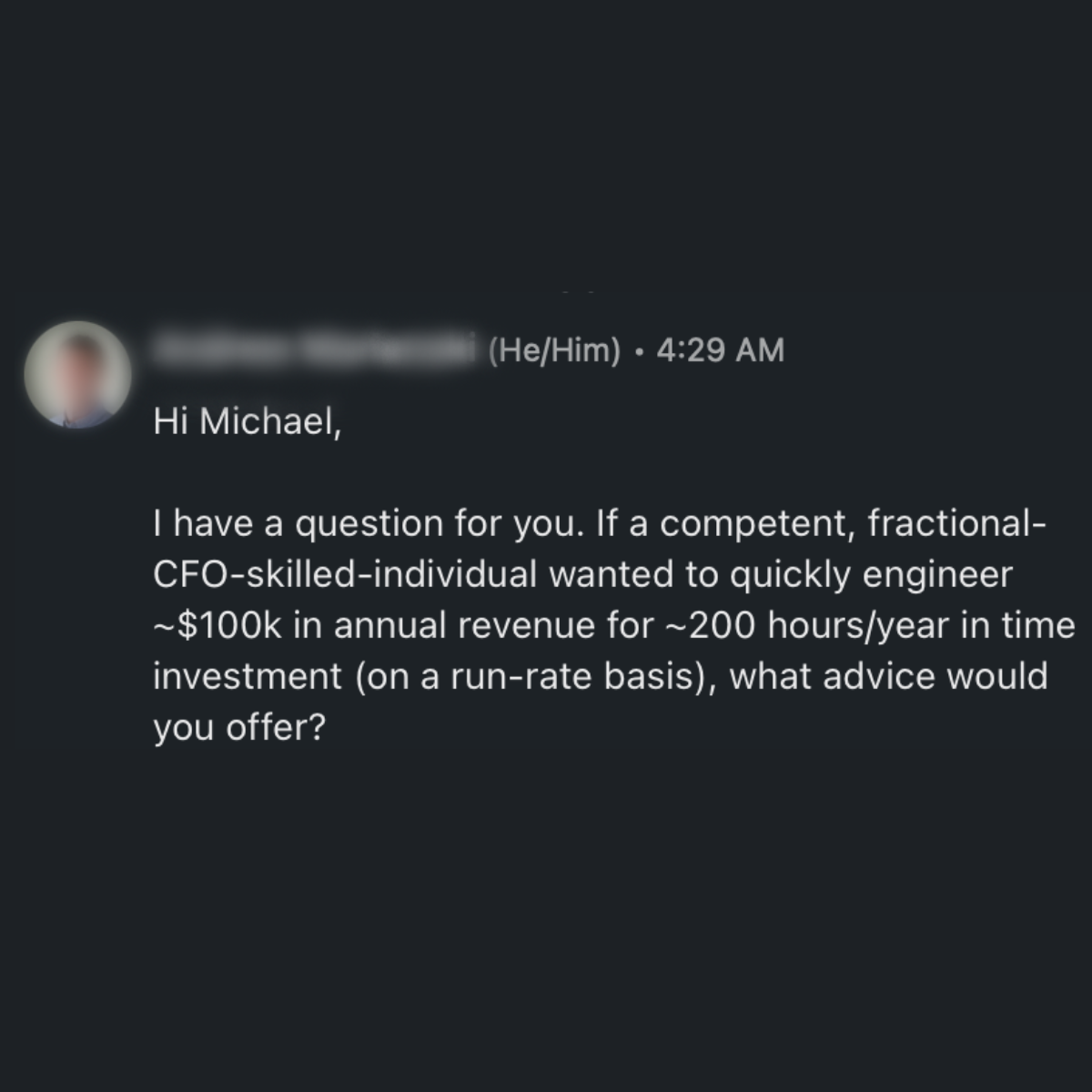Click the closing words "you offer?"

coord(238,727)
